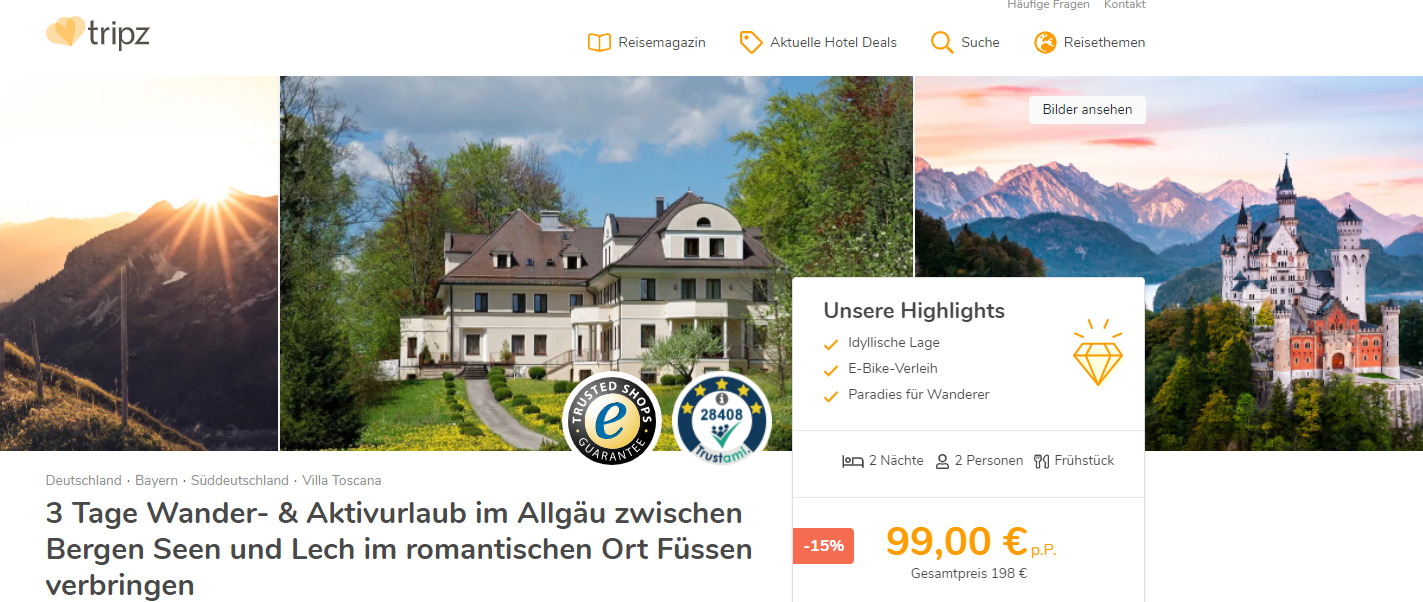The width and height of the screenshot is (1423, 602).
Task: Select the Reisemagazin menu item
Action: 662,42
